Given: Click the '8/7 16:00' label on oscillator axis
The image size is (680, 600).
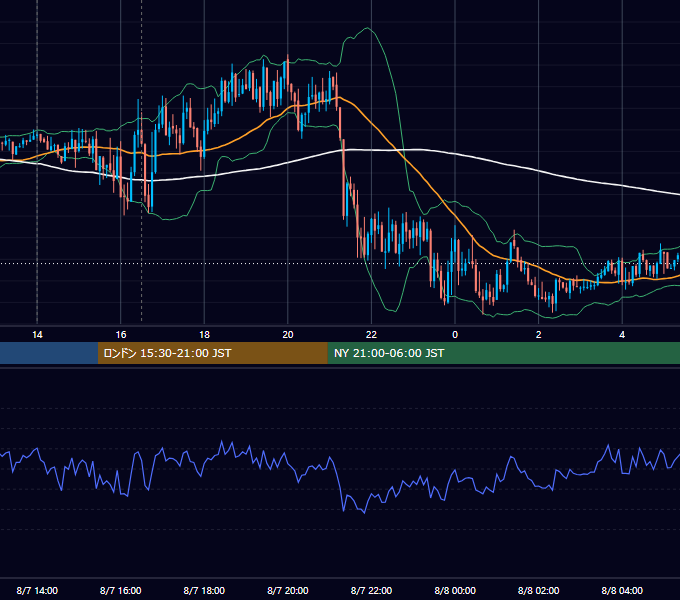Looking at the screenshot, I should (121, 590).
